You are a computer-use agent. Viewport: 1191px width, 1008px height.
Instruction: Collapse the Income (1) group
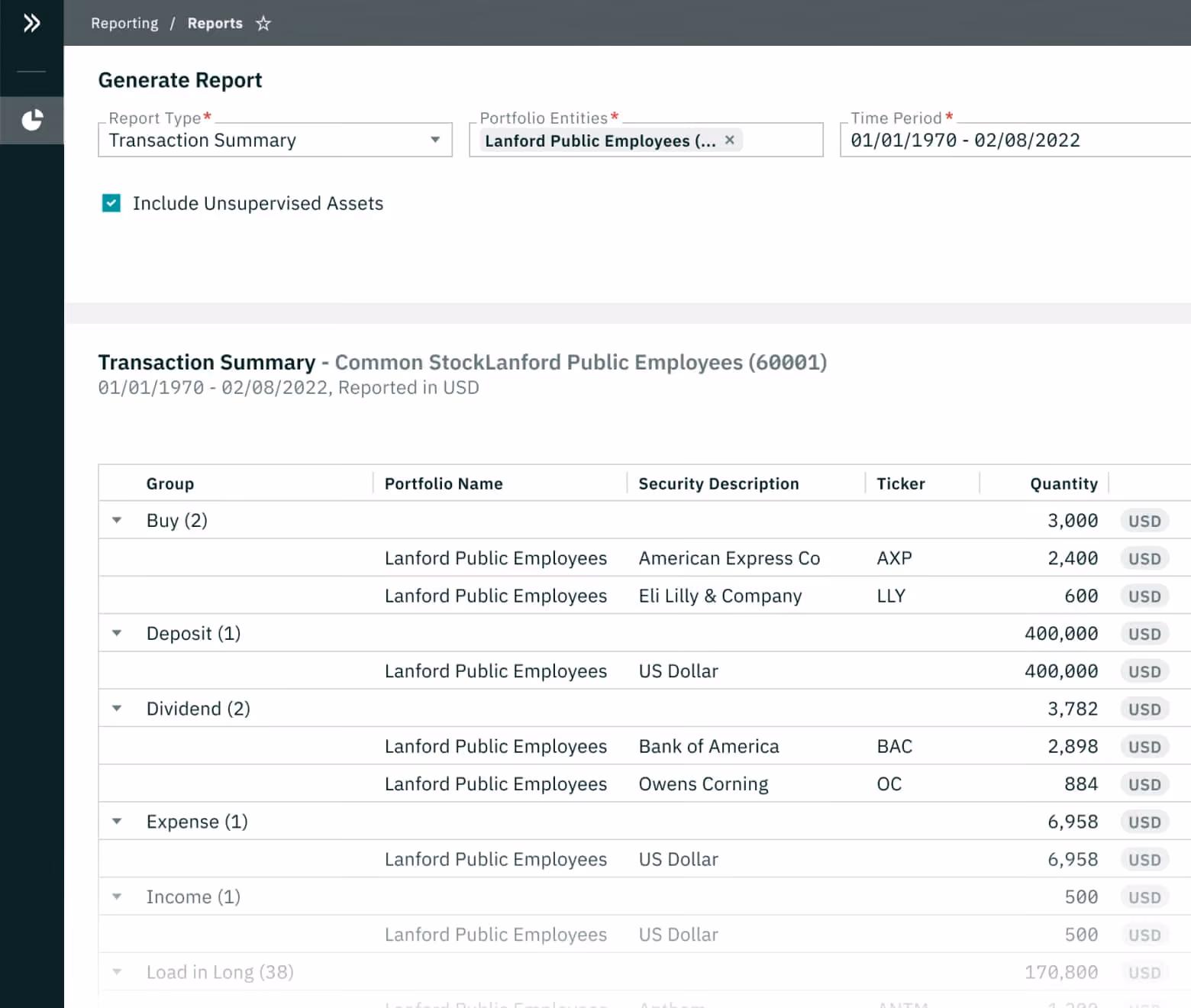coord(117,897)
